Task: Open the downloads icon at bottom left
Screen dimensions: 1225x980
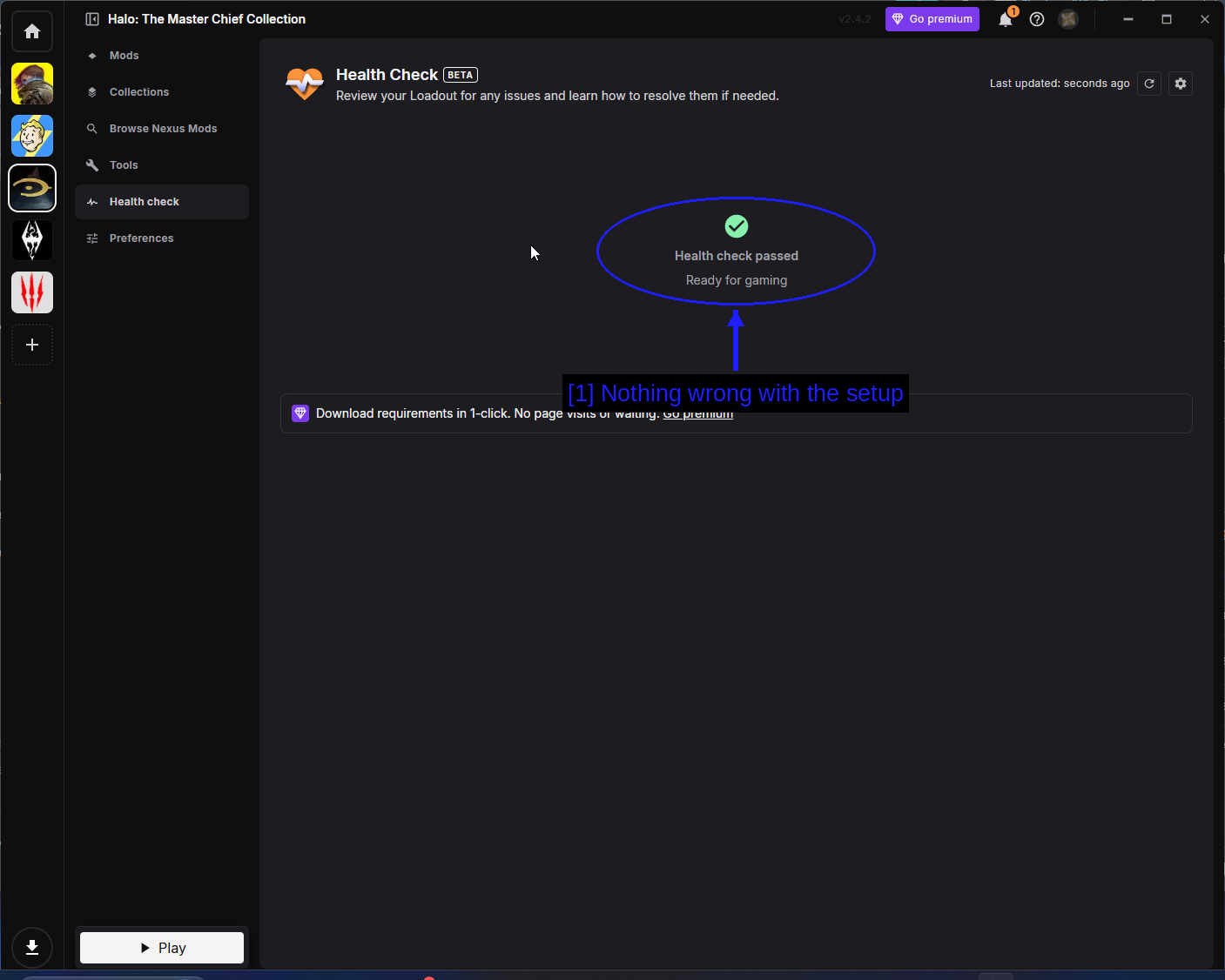Action: click(x=32, y=947)
